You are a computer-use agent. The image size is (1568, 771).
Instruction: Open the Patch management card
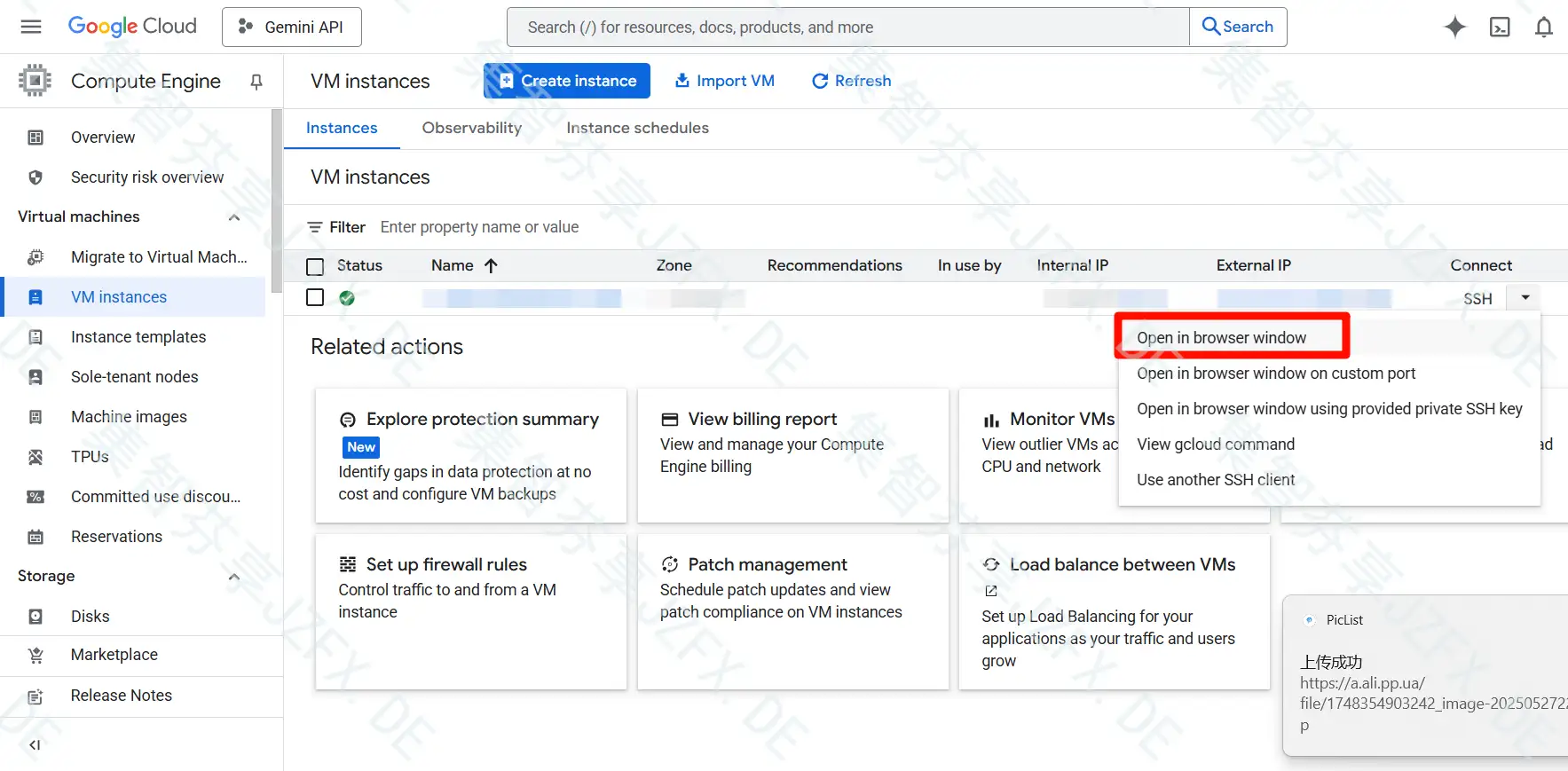(x=792, y=611)
